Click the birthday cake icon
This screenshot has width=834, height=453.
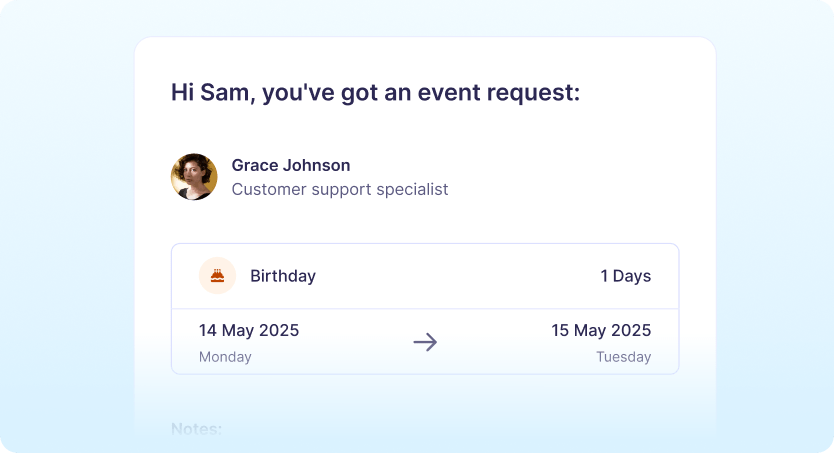point(217,276)
